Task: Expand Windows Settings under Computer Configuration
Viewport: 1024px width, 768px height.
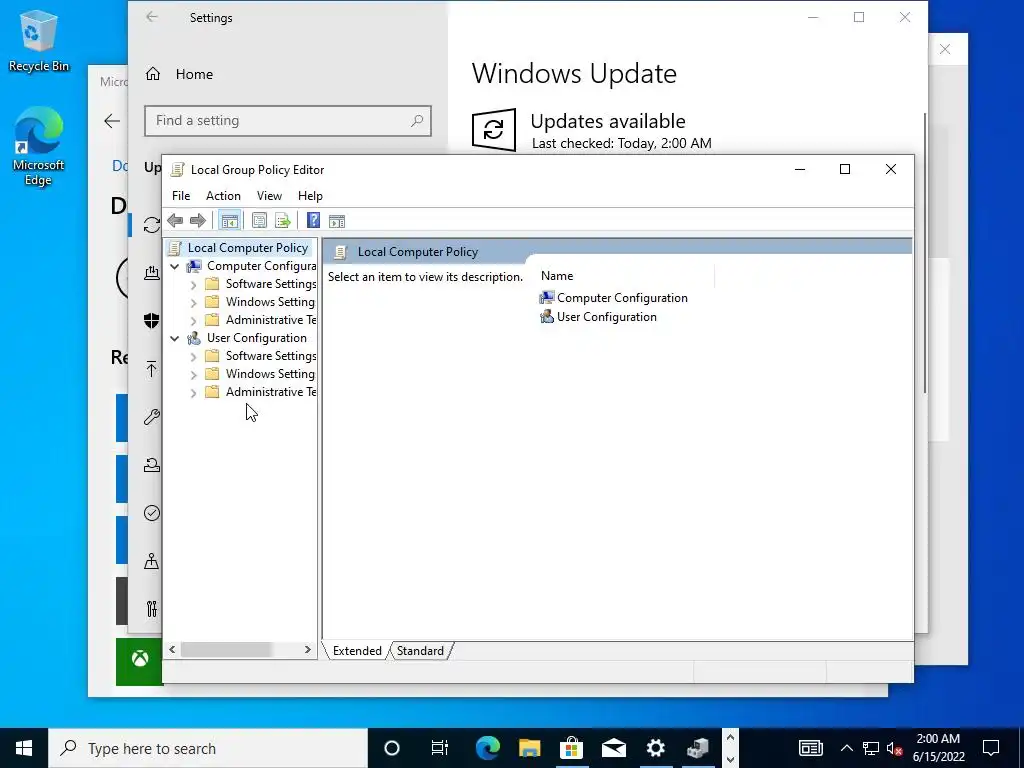Action: [x=193, y=302]
